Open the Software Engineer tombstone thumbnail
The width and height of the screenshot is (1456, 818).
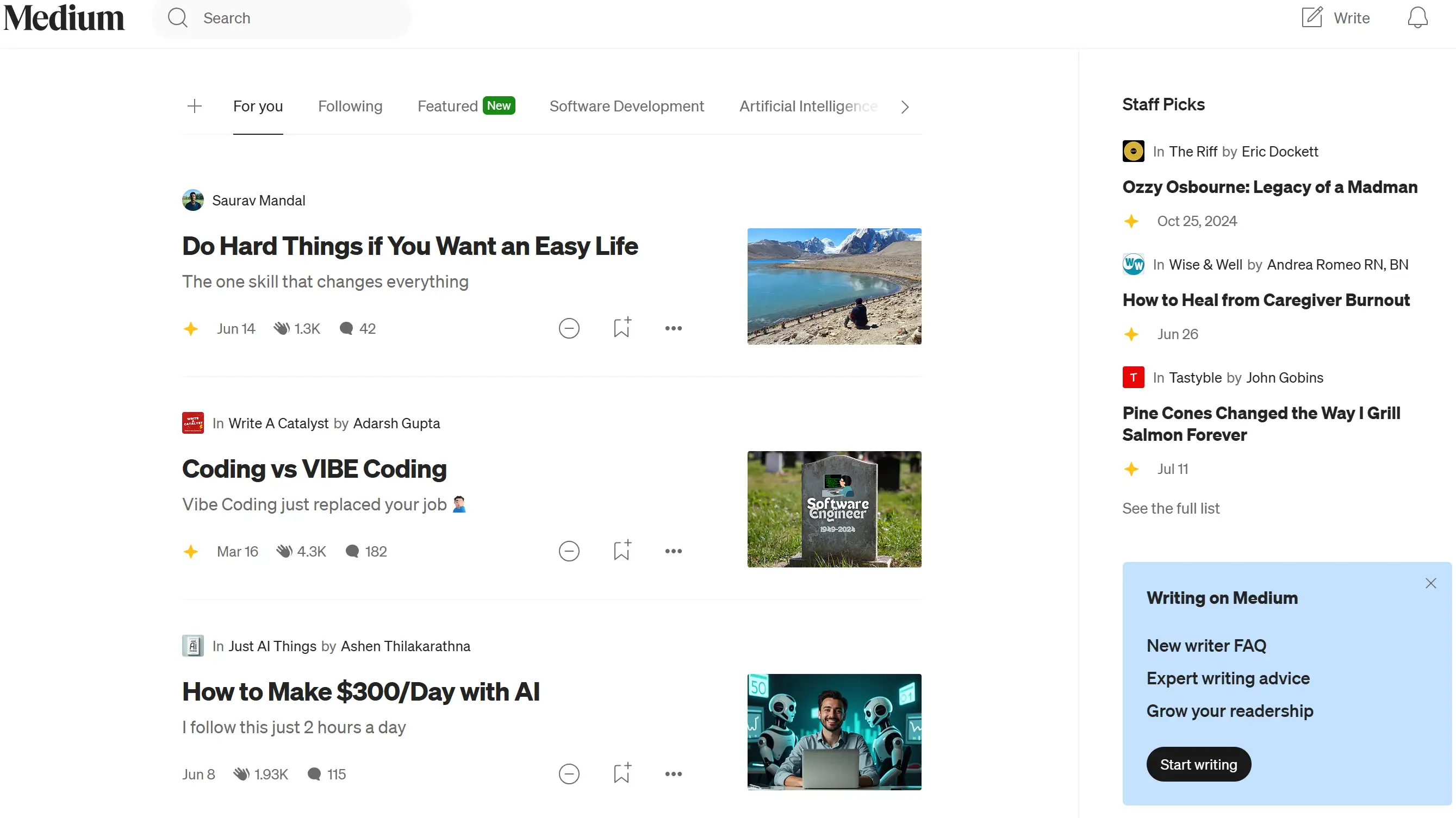[833, 509]
